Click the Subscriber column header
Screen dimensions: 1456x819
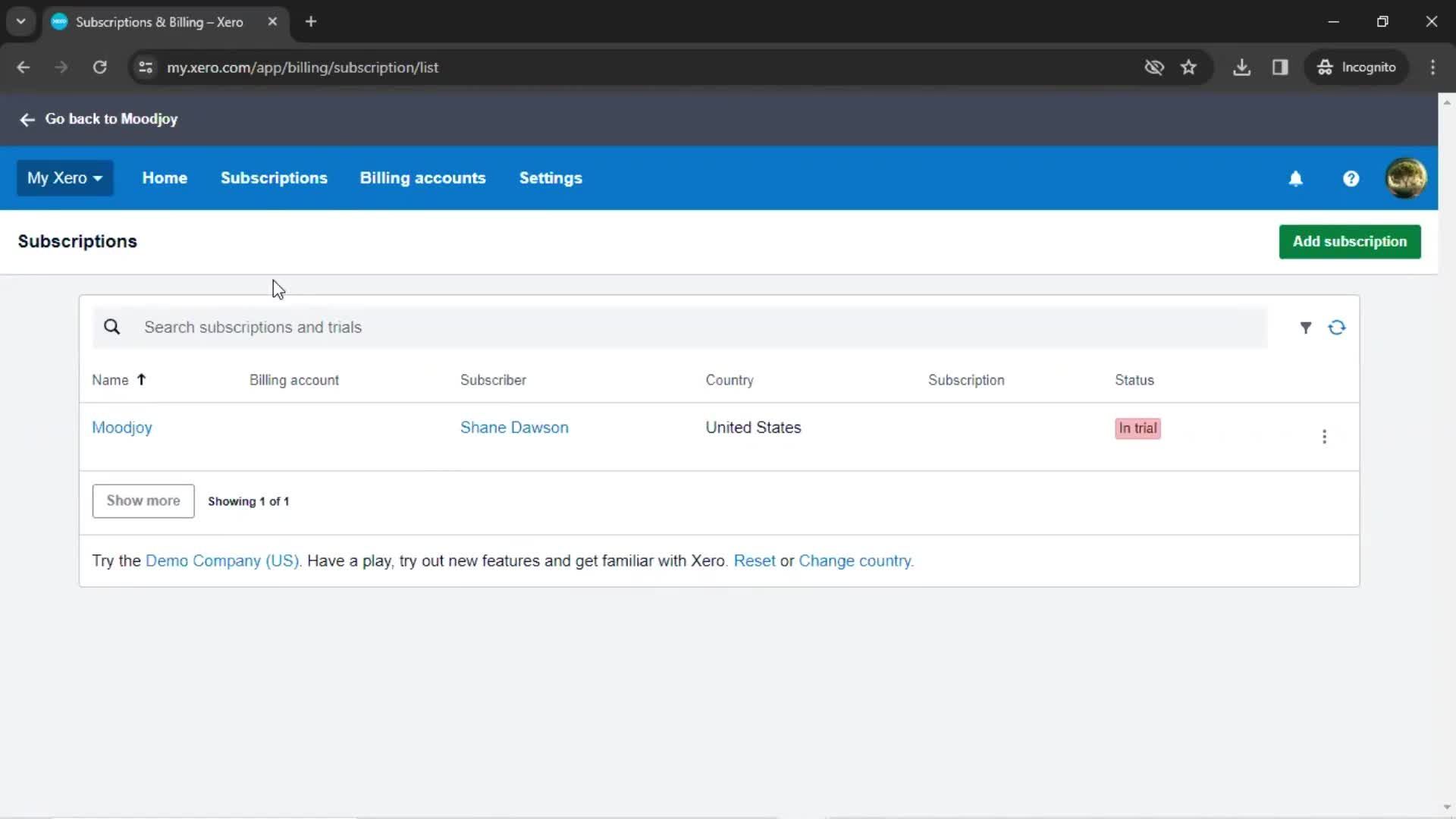493,380
